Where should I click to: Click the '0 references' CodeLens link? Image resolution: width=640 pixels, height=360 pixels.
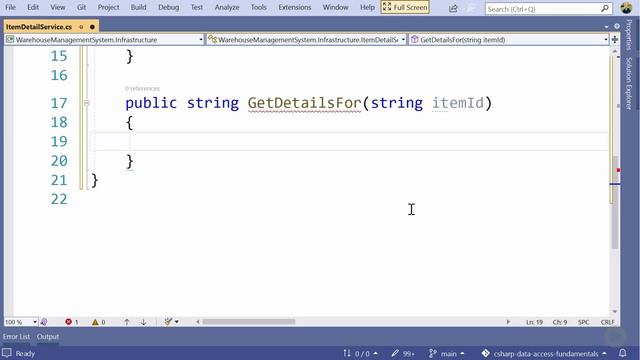(142, 89)
